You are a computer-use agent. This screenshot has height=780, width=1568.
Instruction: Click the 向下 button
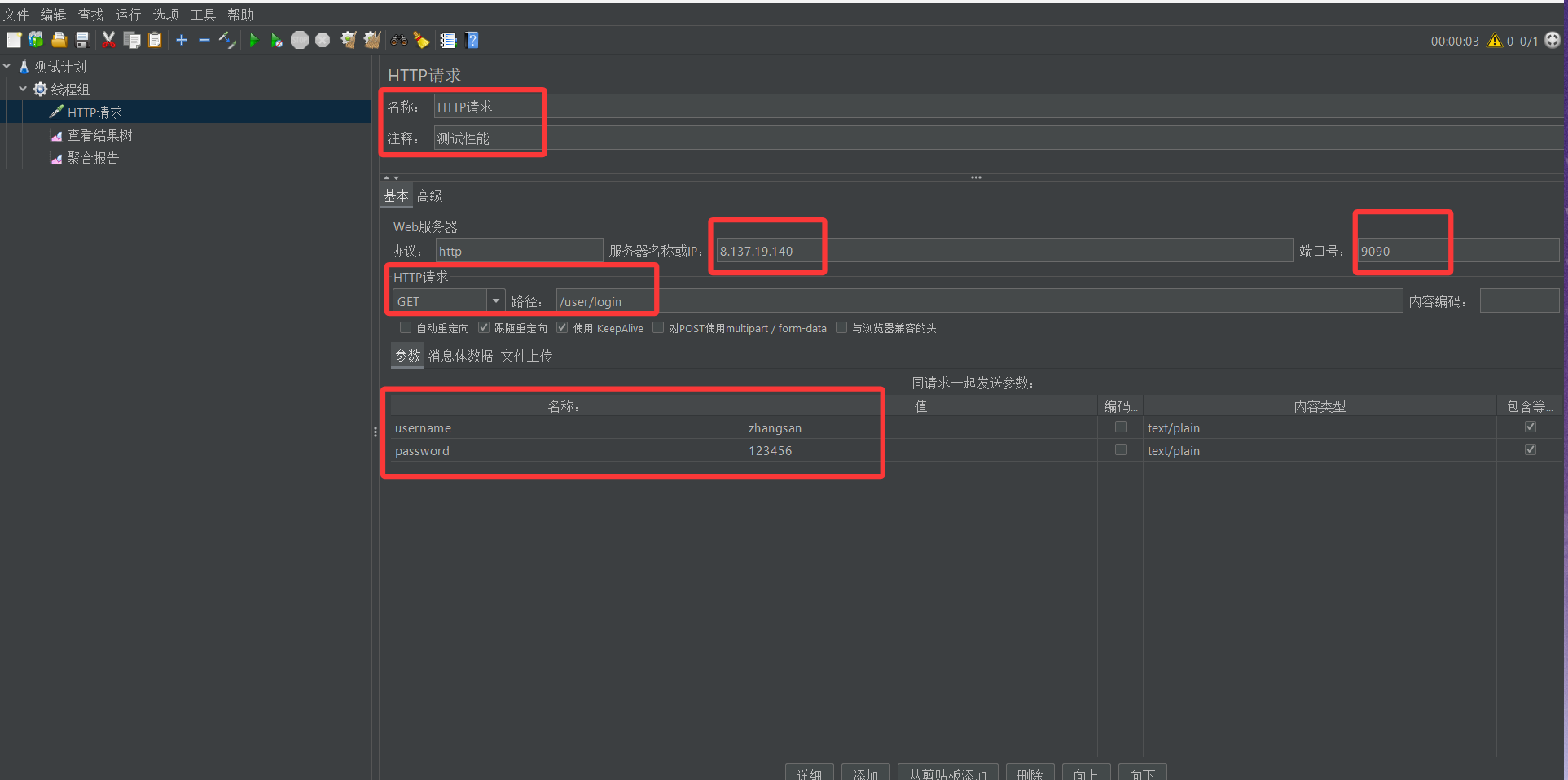coord(1142,772)
